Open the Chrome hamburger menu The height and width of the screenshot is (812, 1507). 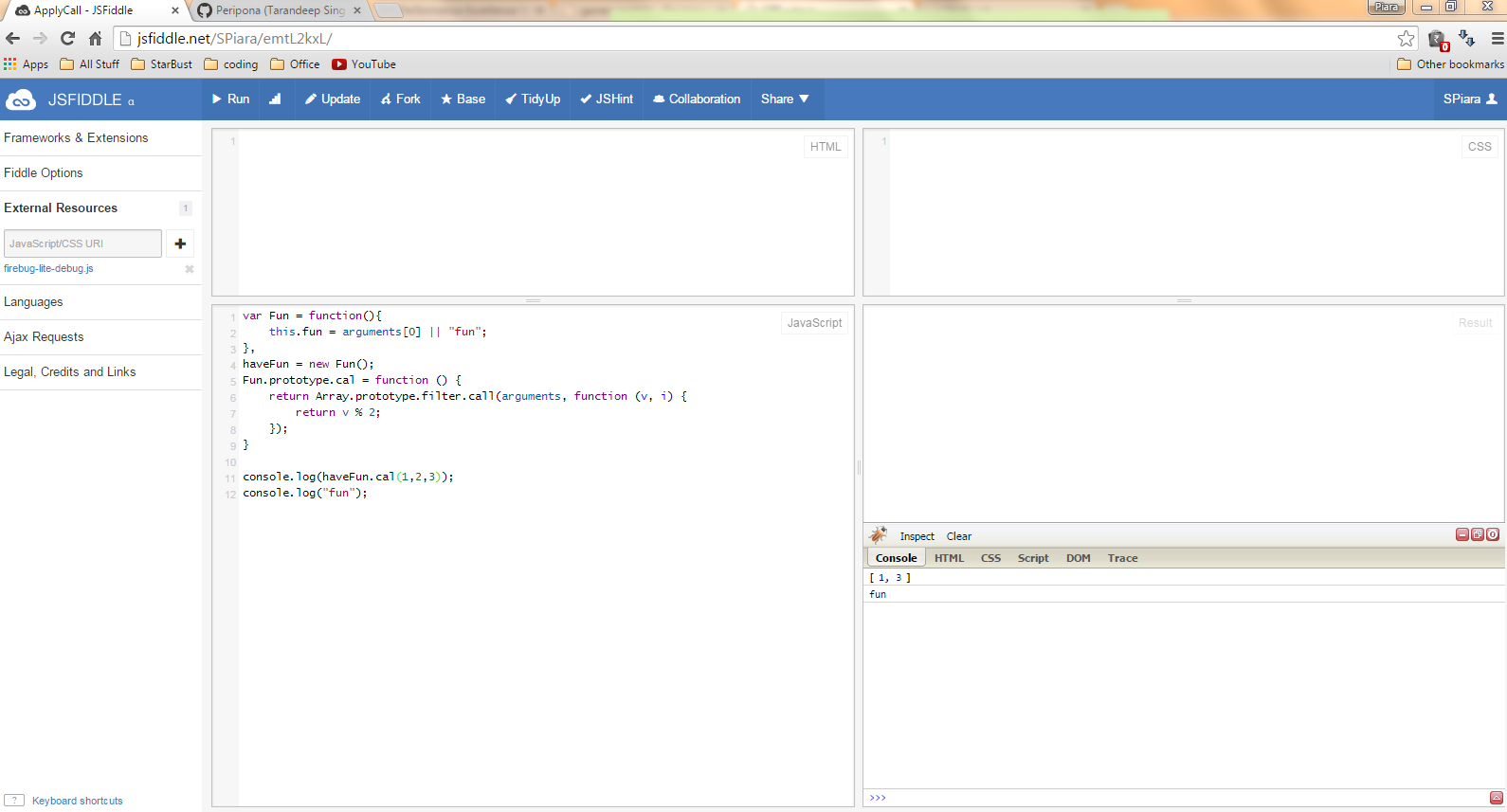1498,39
